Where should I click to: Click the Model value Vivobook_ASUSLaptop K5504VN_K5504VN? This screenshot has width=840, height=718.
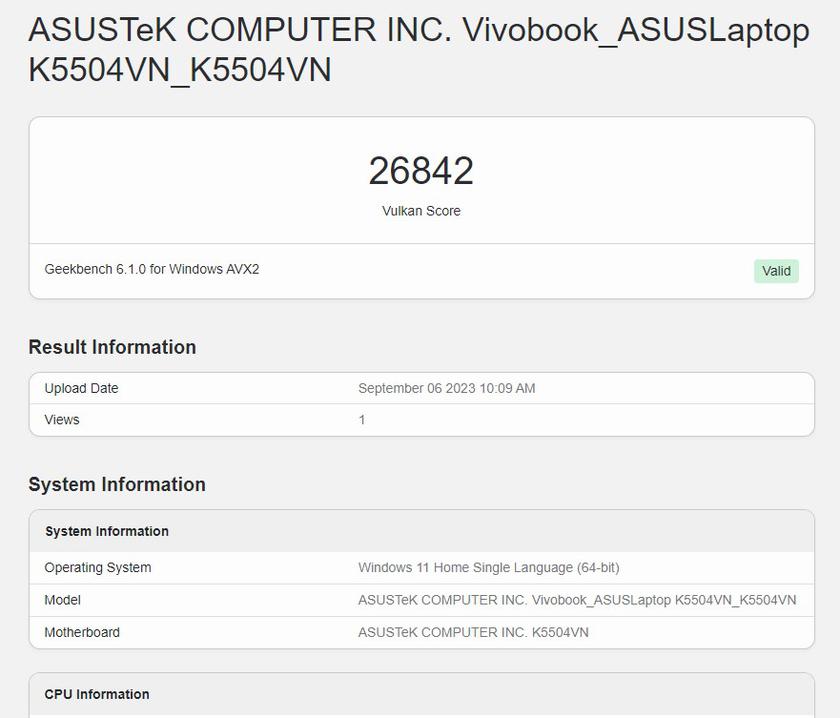click(x=577, y=600)
